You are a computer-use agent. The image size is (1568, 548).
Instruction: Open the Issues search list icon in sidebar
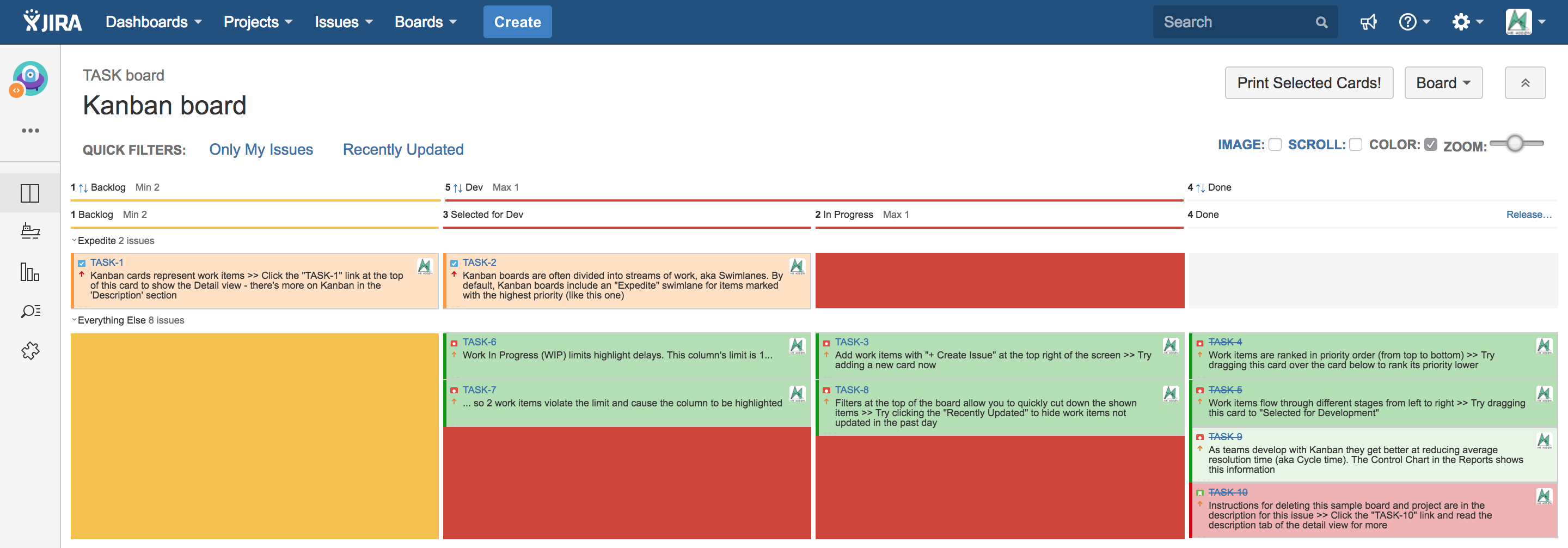(30, 311)
